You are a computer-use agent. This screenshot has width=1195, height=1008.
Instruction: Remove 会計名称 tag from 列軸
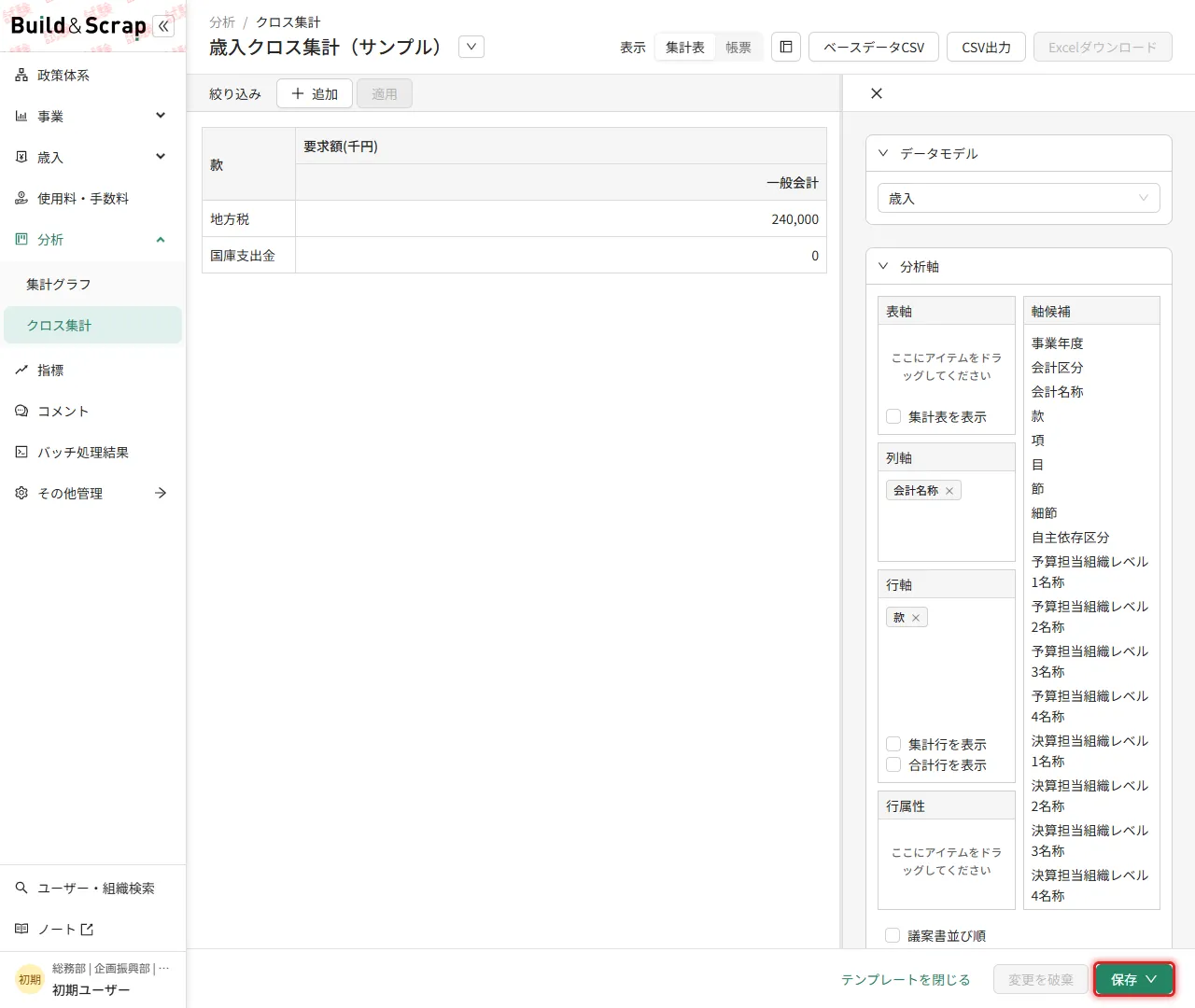[x=949, y=491]
